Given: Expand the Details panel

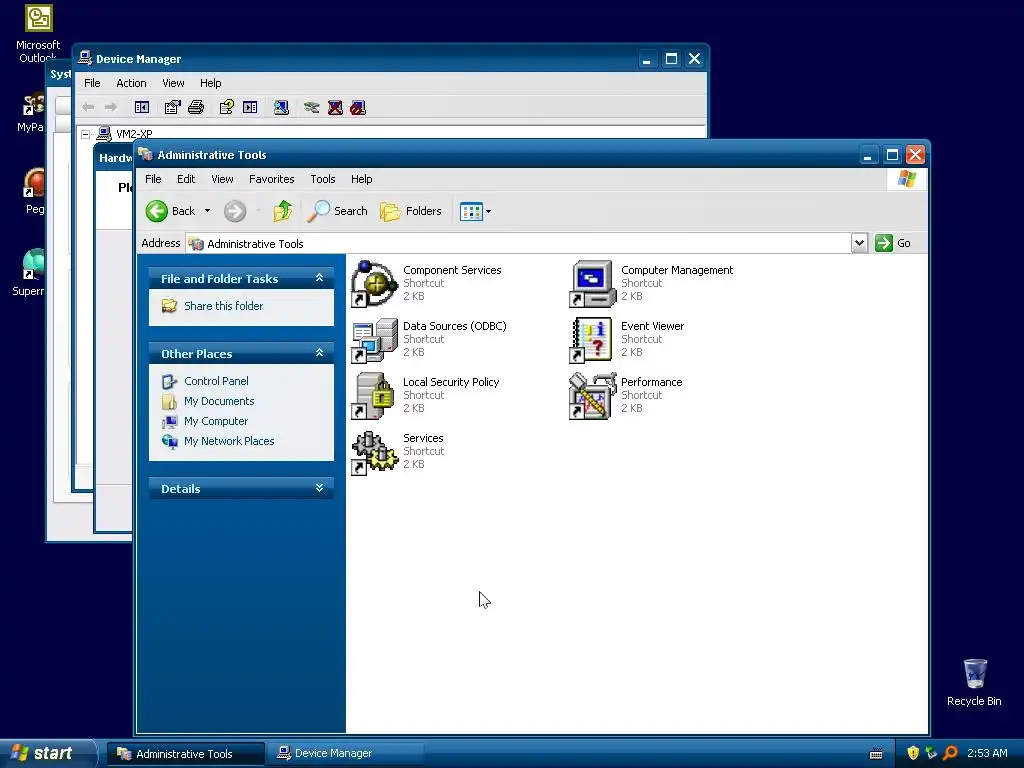Looking at the screenshot, I should coord(319,488).
